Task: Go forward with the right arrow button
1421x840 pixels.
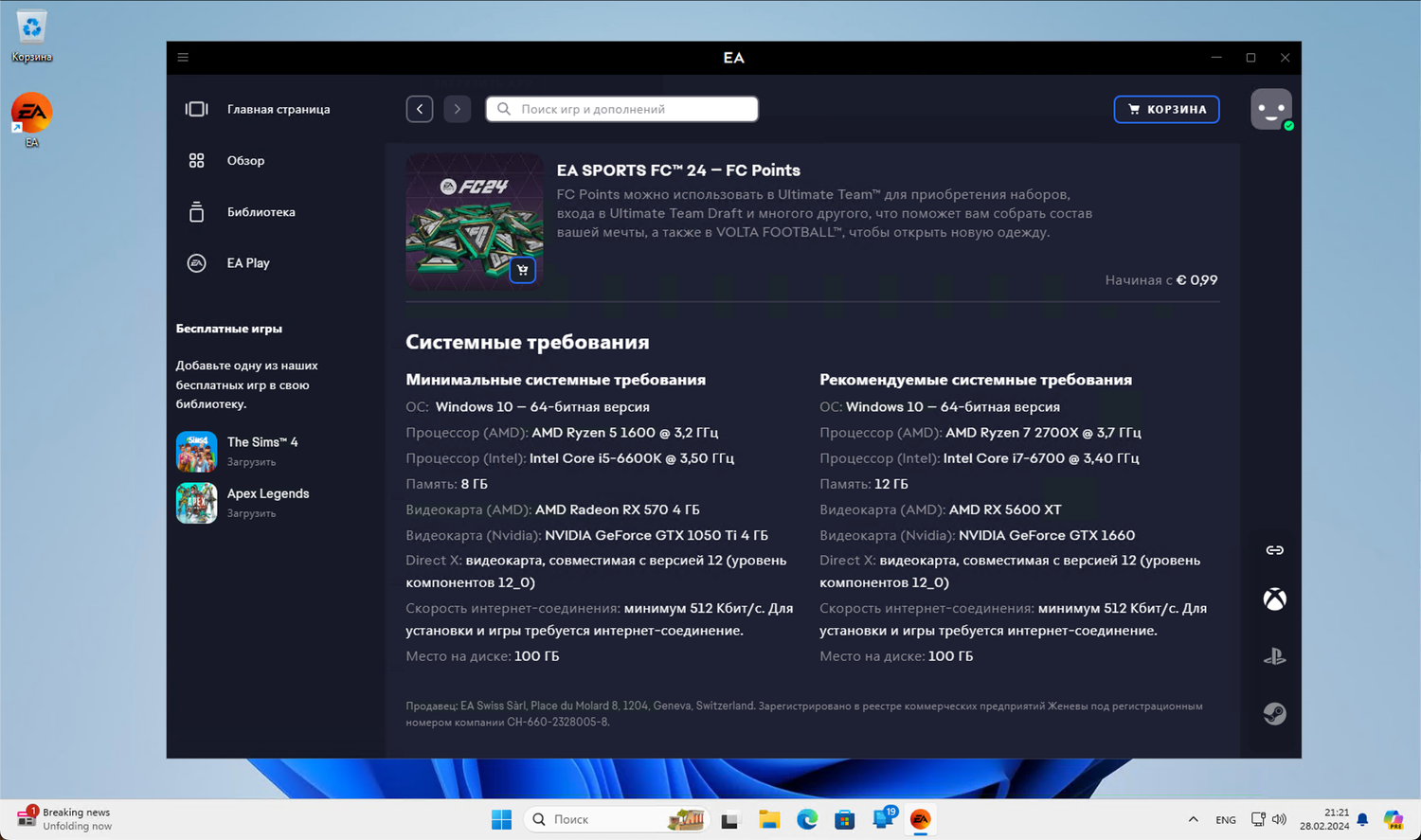Action: [x=457, y=109]
